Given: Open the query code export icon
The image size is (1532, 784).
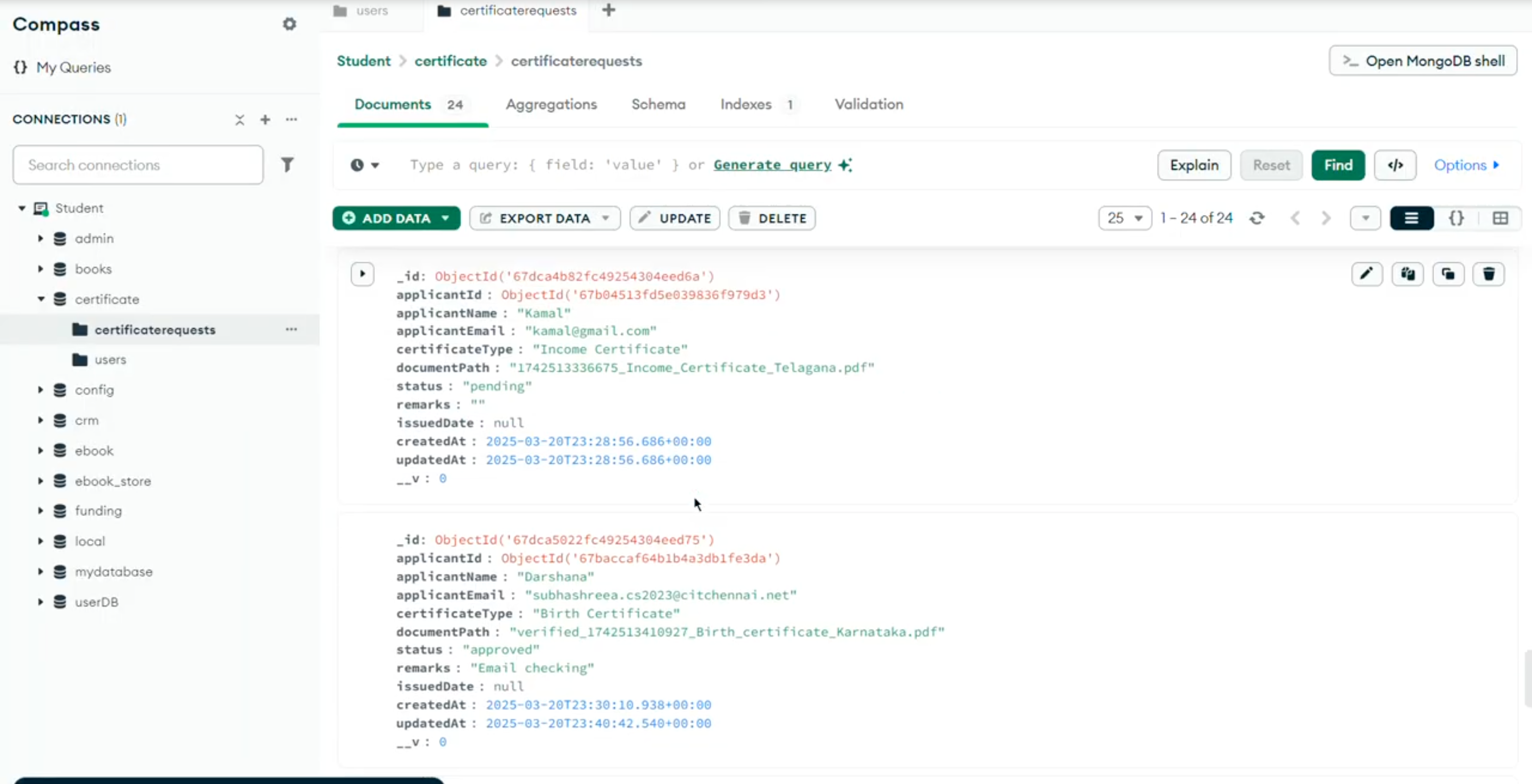Looking at the screenshot, I should point(1395,165).
